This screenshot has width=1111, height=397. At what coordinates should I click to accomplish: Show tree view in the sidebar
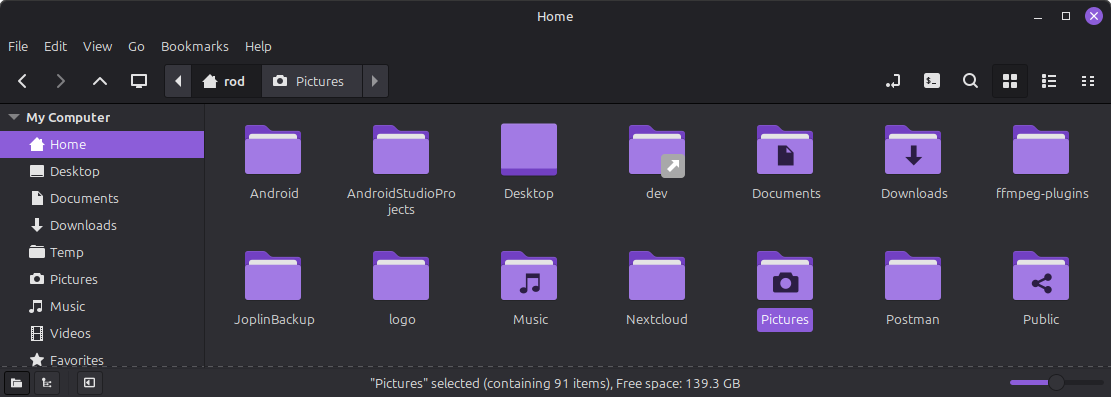pyautogui.click(x=47, y=383)
